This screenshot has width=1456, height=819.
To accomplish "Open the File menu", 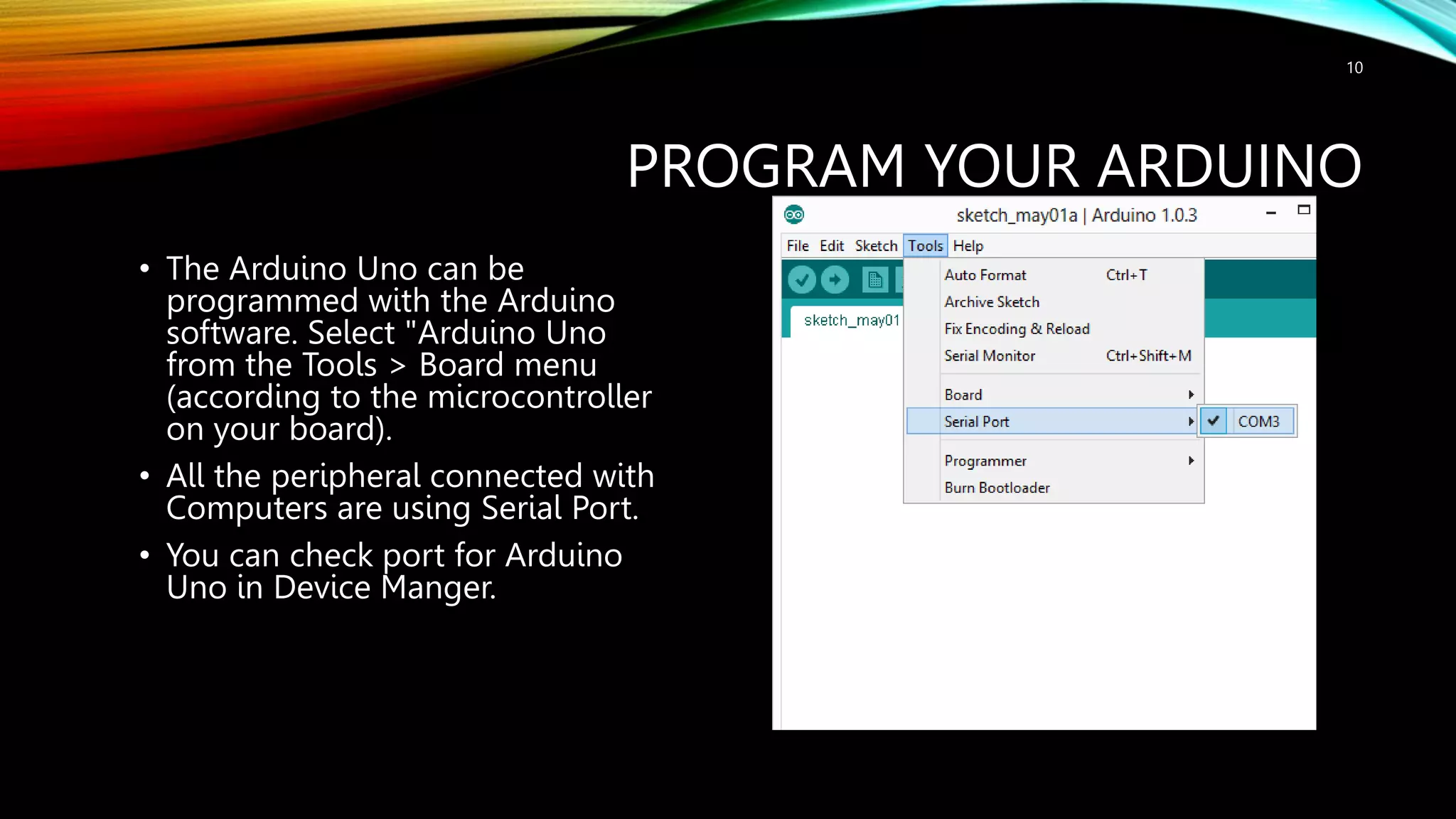I will pos(798,246).
